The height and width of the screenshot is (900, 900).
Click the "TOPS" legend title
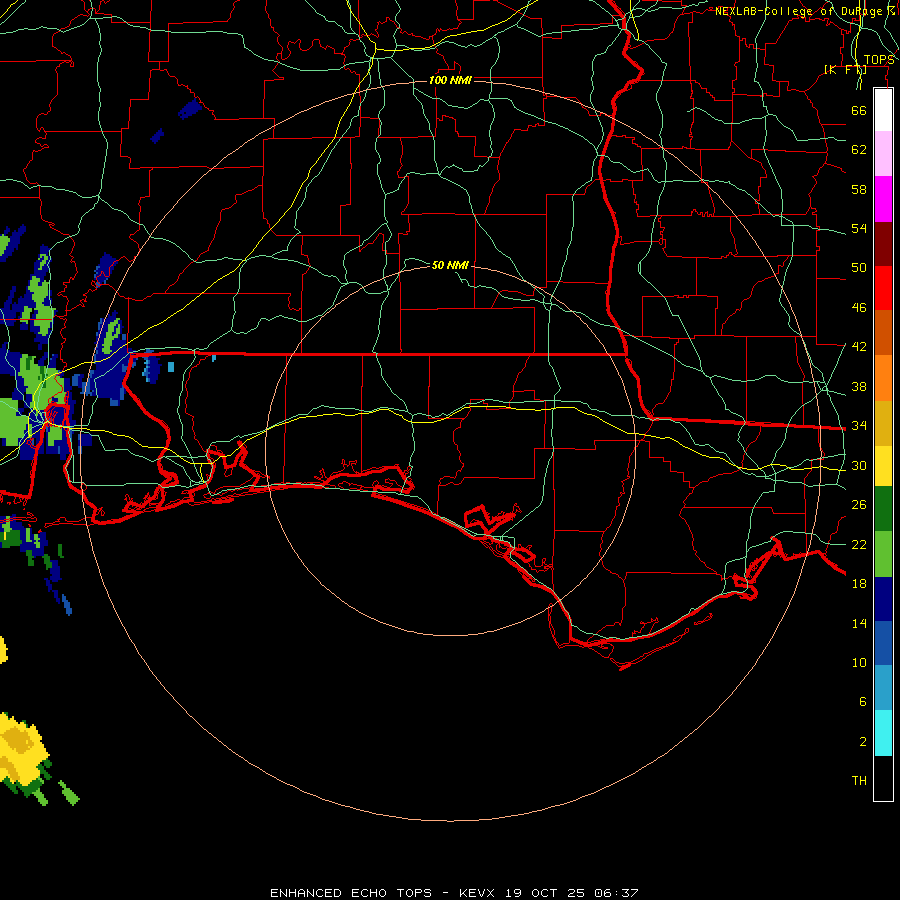879,60
